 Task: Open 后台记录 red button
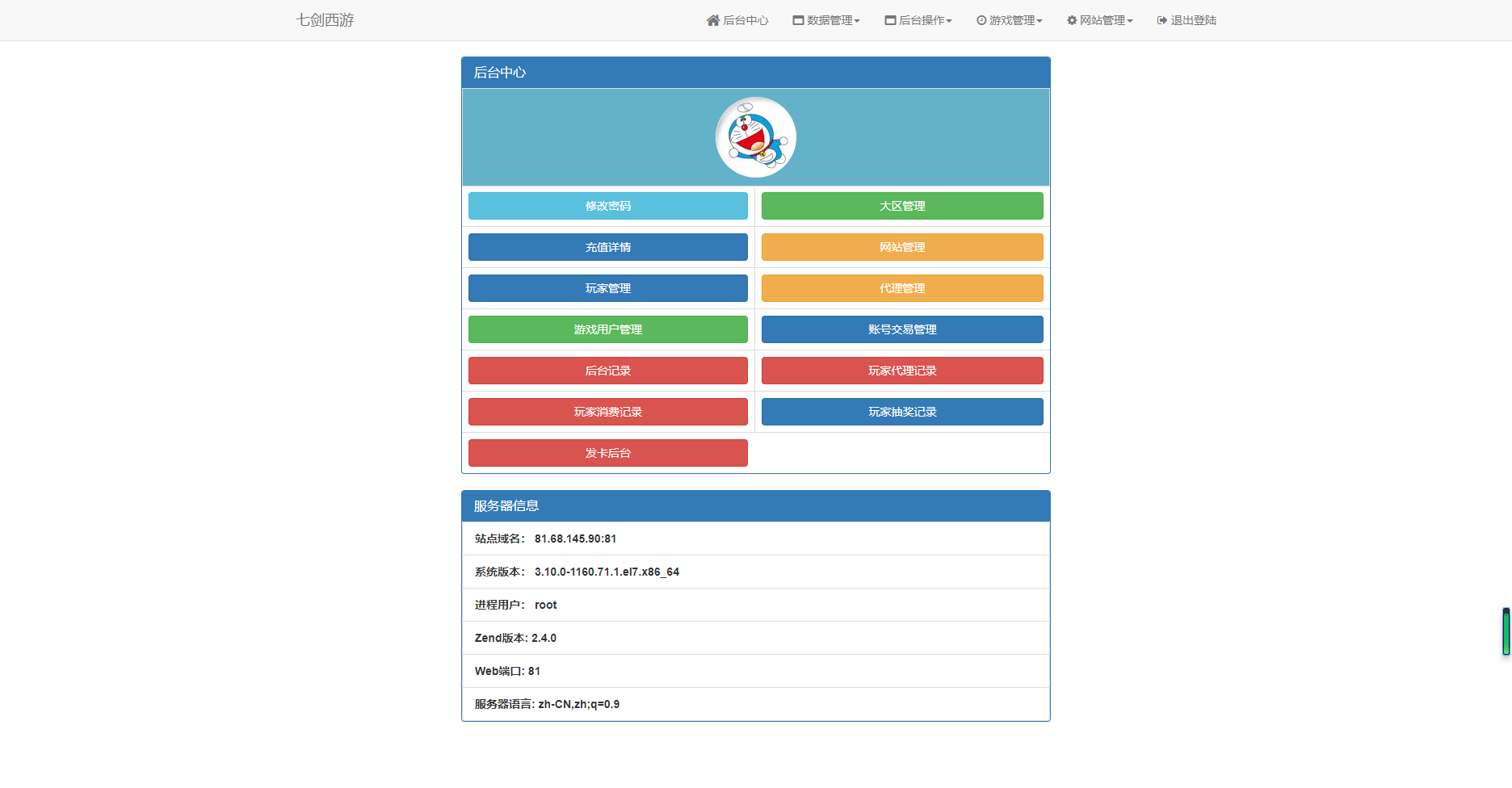tap(608, 371)
